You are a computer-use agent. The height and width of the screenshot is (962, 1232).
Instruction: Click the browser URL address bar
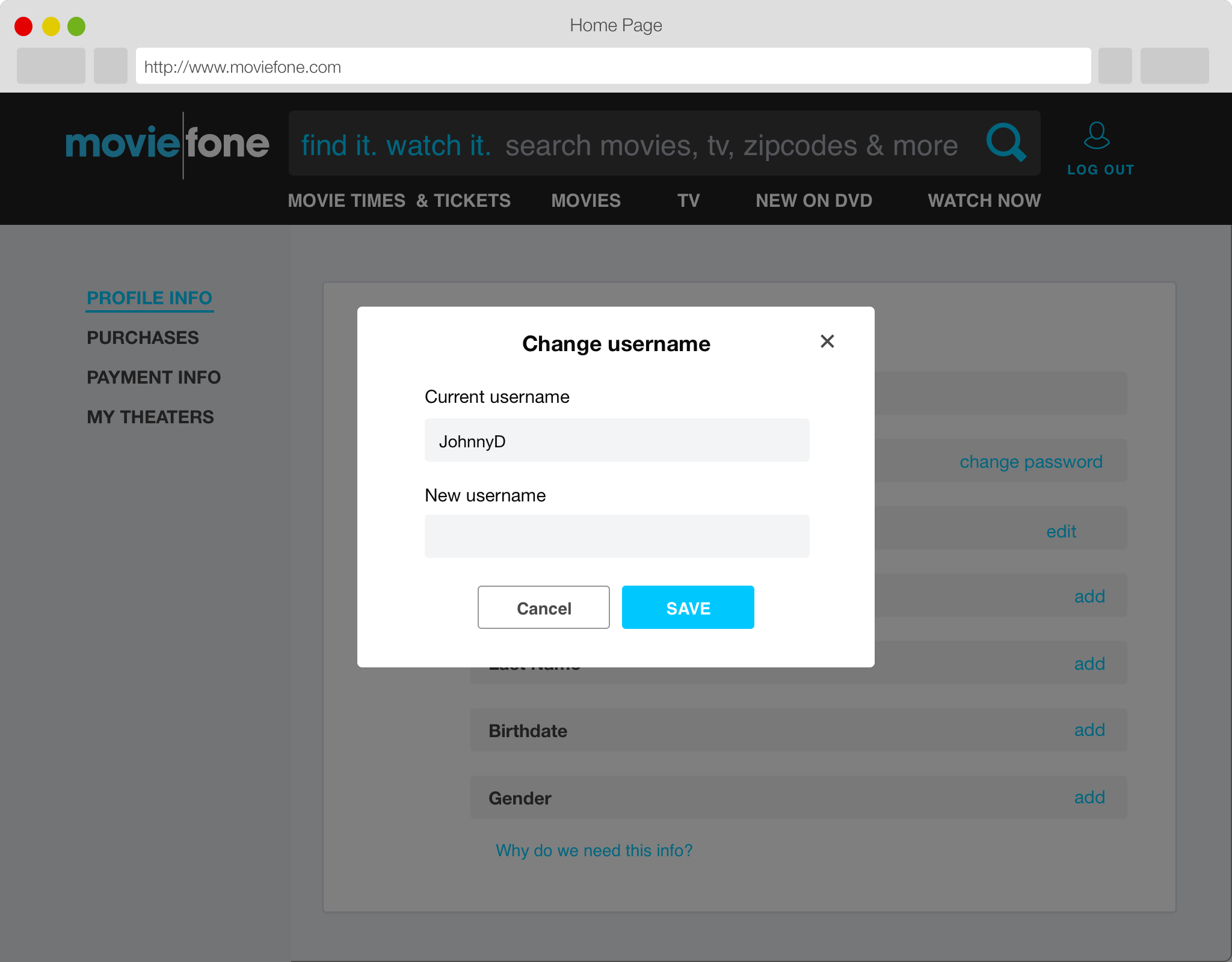pyautogui.click(x=613, y=66)
